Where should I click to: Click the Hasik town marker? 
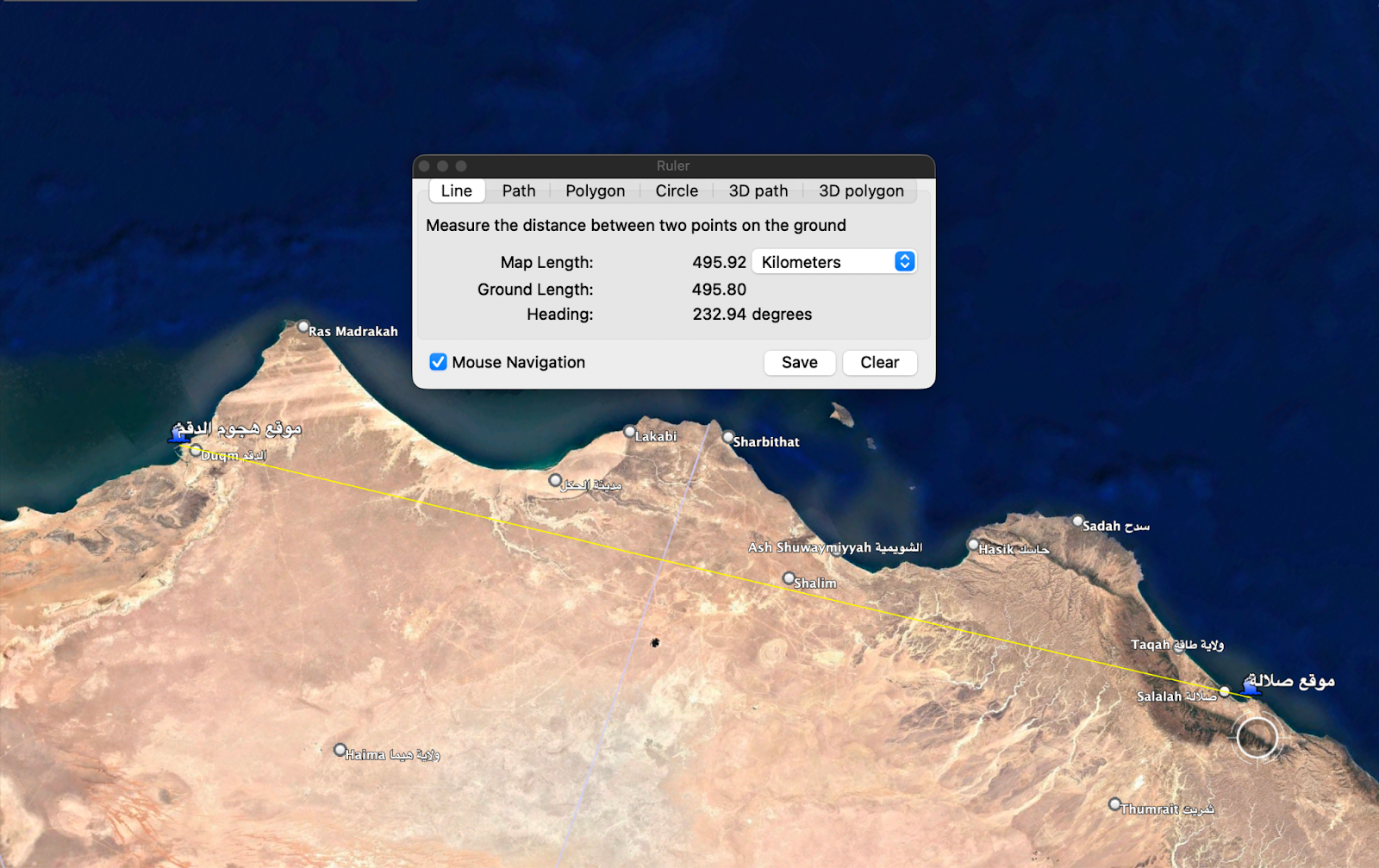coord(973,545)
